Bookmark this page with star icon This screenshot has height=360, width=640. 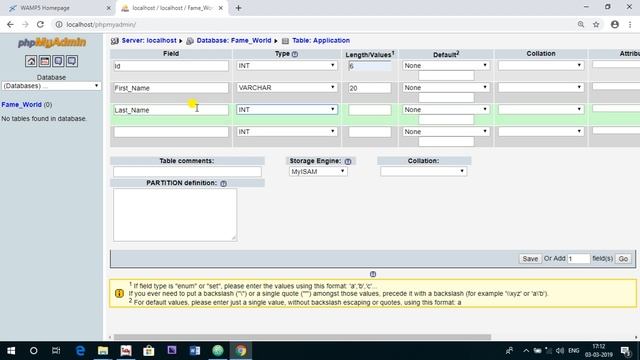596,24
